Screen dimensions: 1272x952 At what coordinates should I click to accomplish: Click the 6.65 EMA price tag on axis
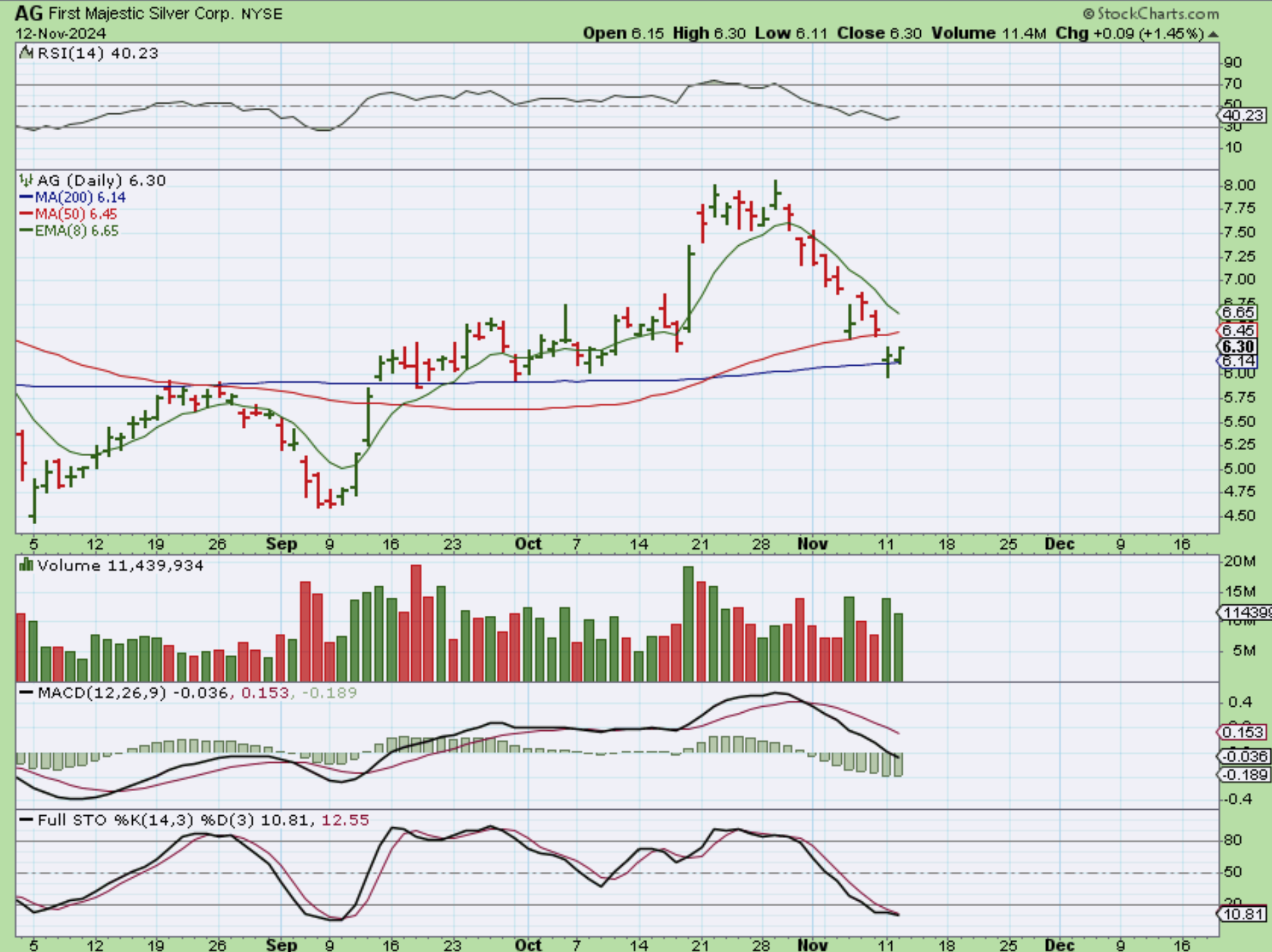point(1236,313)
